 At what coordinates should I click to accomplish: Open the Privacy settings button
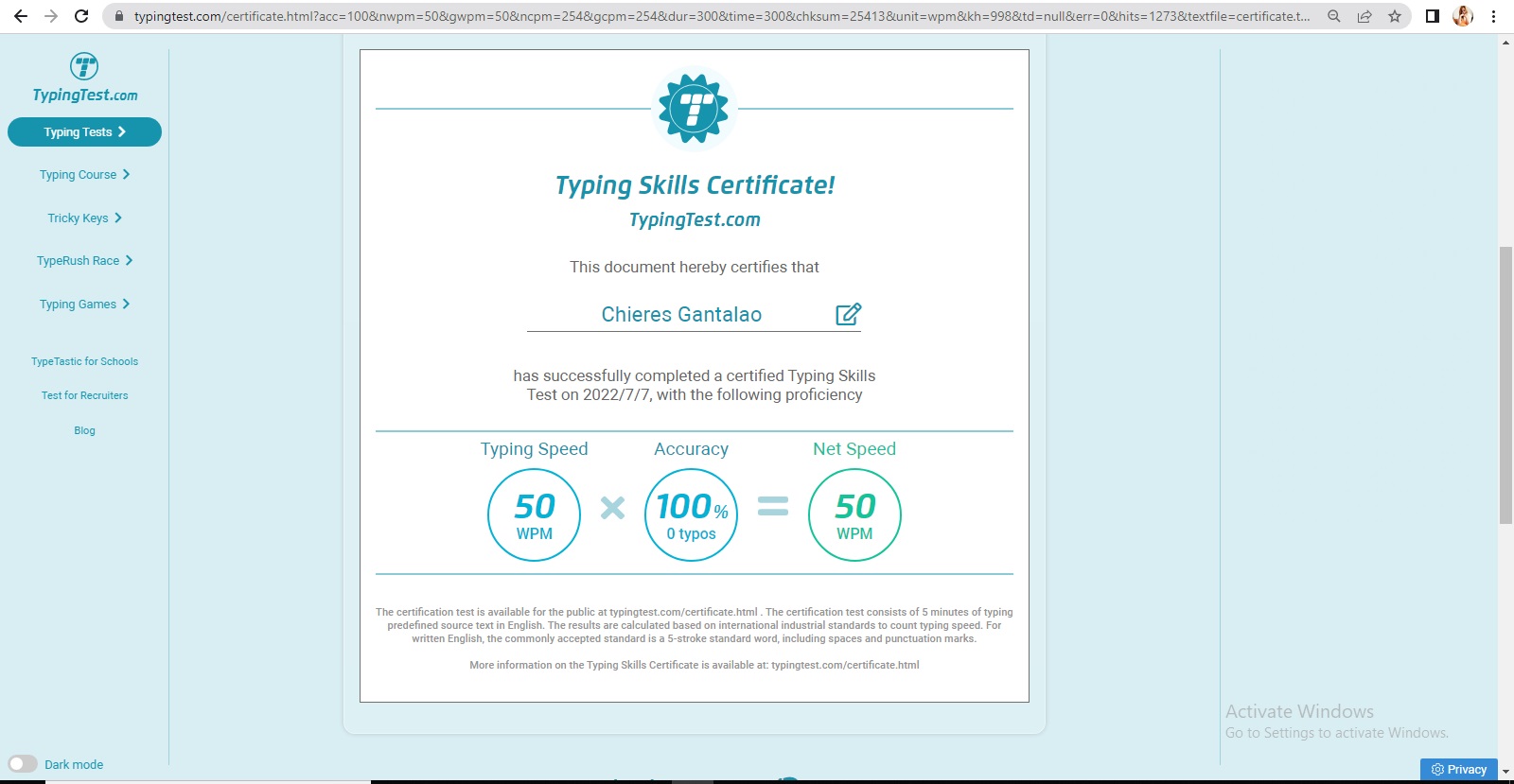[x=1458, y=770]
